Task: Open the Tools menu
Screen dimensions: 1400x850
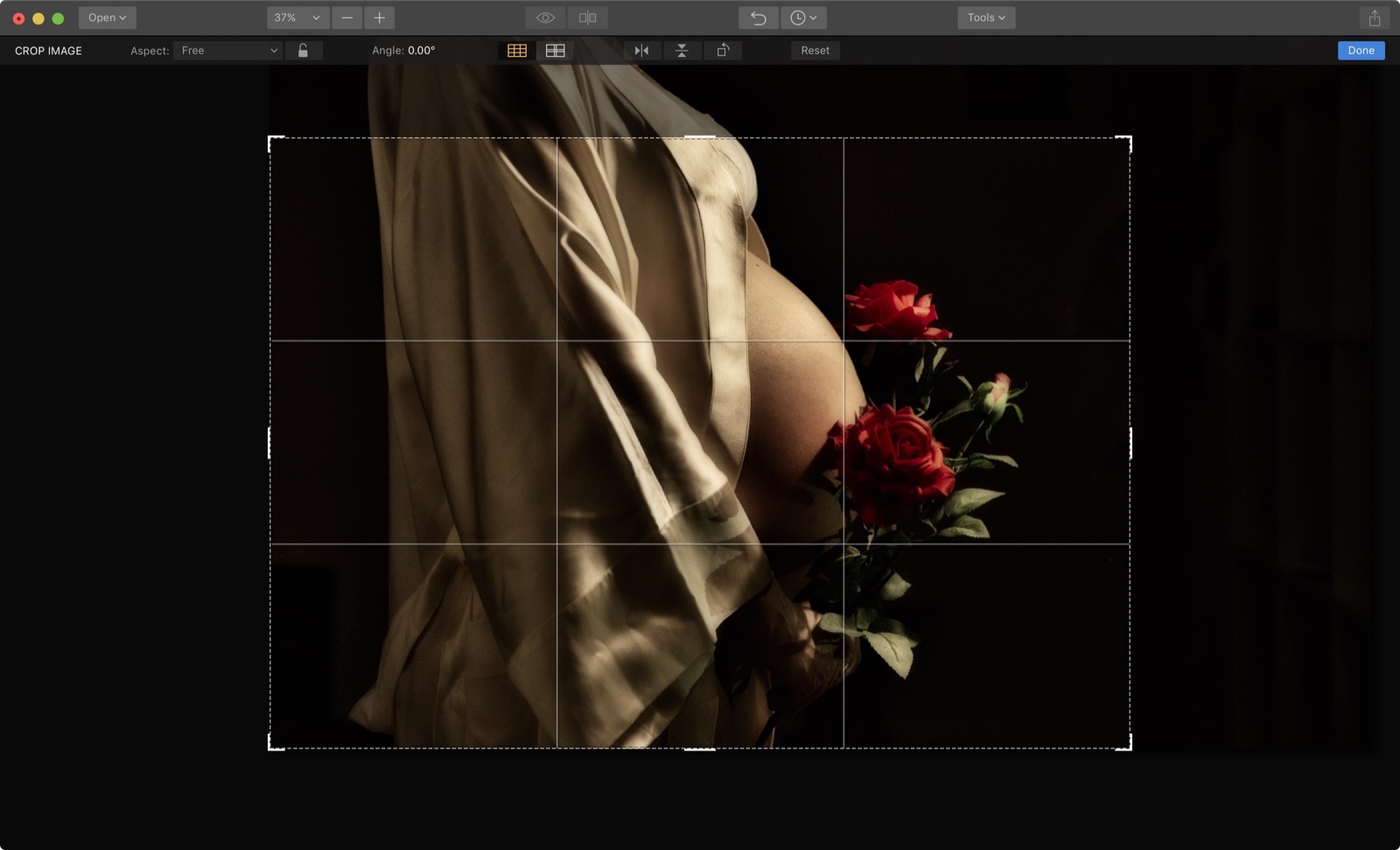Action: click(x=985, y=18)
